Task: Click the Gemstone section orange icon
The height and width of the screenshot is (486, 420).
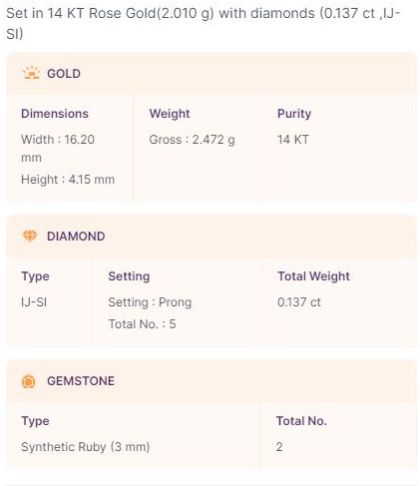Action: pyautogui.click(x=28, y=381)
